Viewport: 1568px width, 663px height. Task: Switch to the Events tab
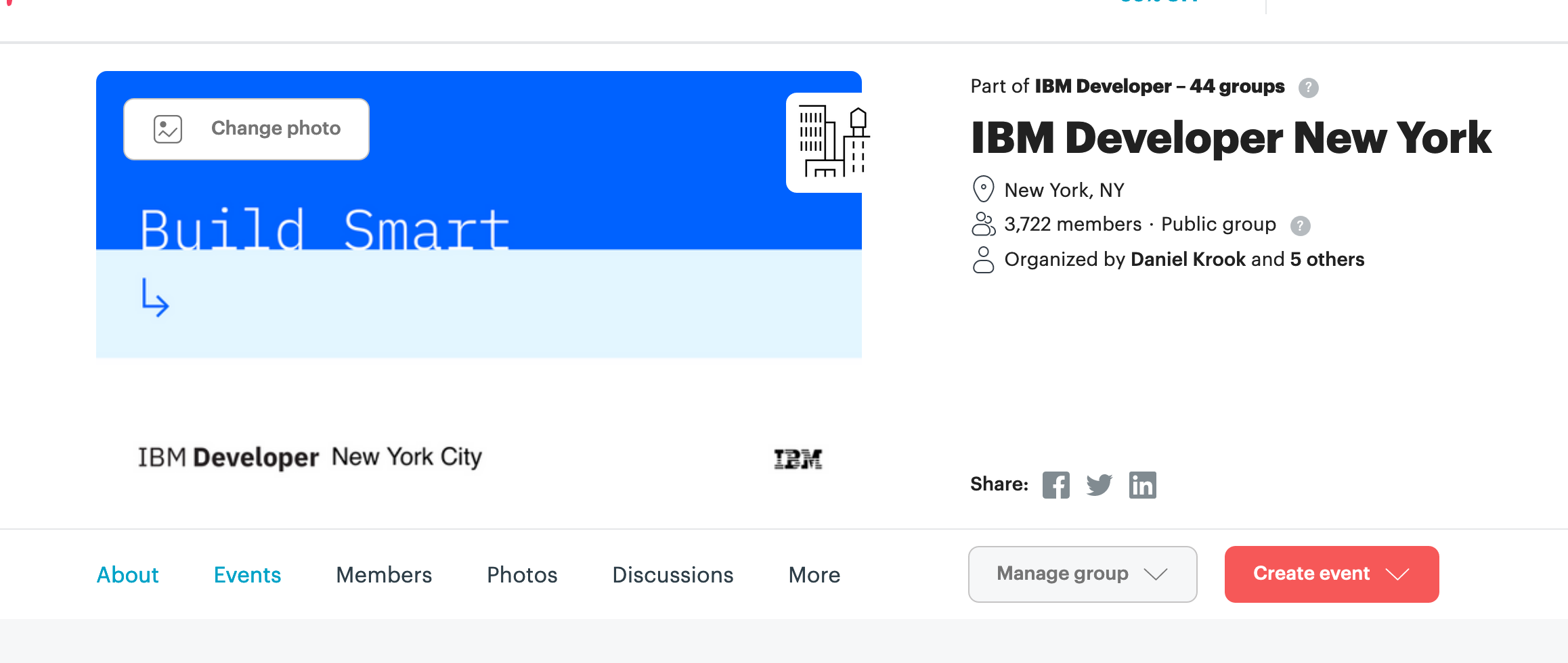(247, 574)
